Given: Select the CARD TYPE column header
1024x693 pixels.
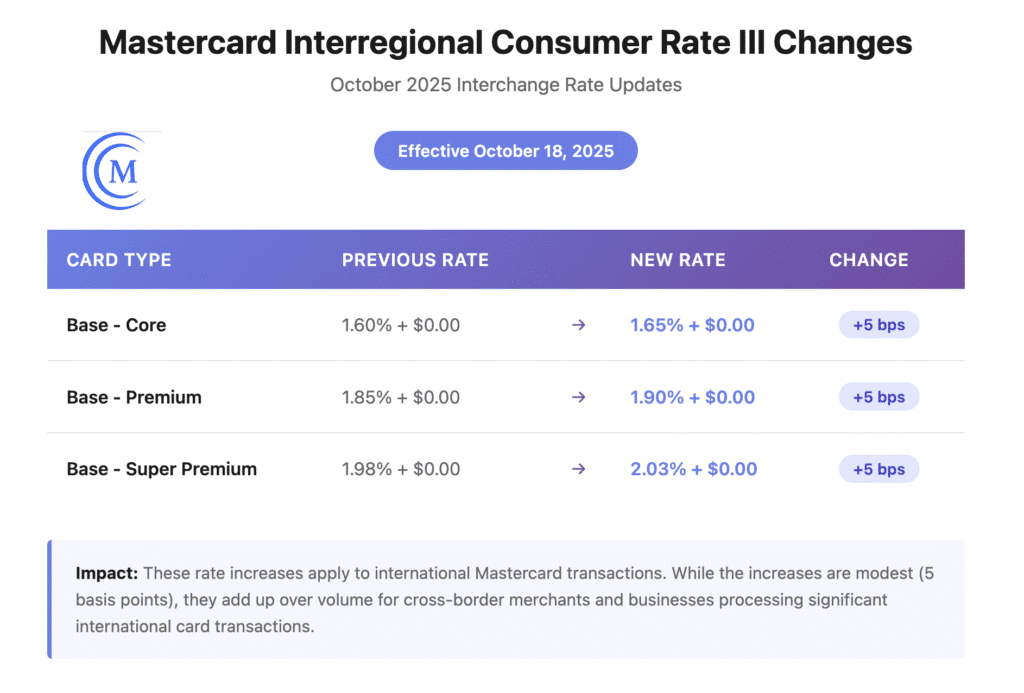Looking at the screenshot, I should 119,260.
